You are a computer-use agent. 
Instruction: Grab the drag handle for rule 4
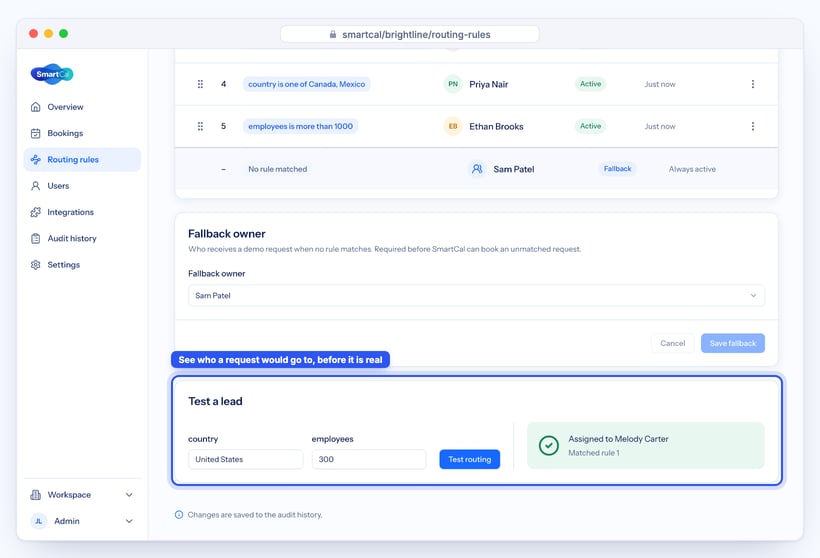[200, 84]
